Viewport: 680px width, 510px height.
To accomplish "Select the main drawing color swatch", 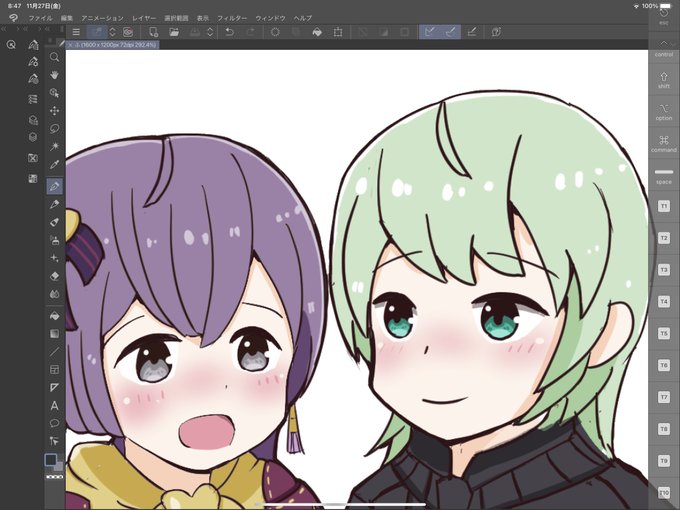I will (x=51, y=460).
